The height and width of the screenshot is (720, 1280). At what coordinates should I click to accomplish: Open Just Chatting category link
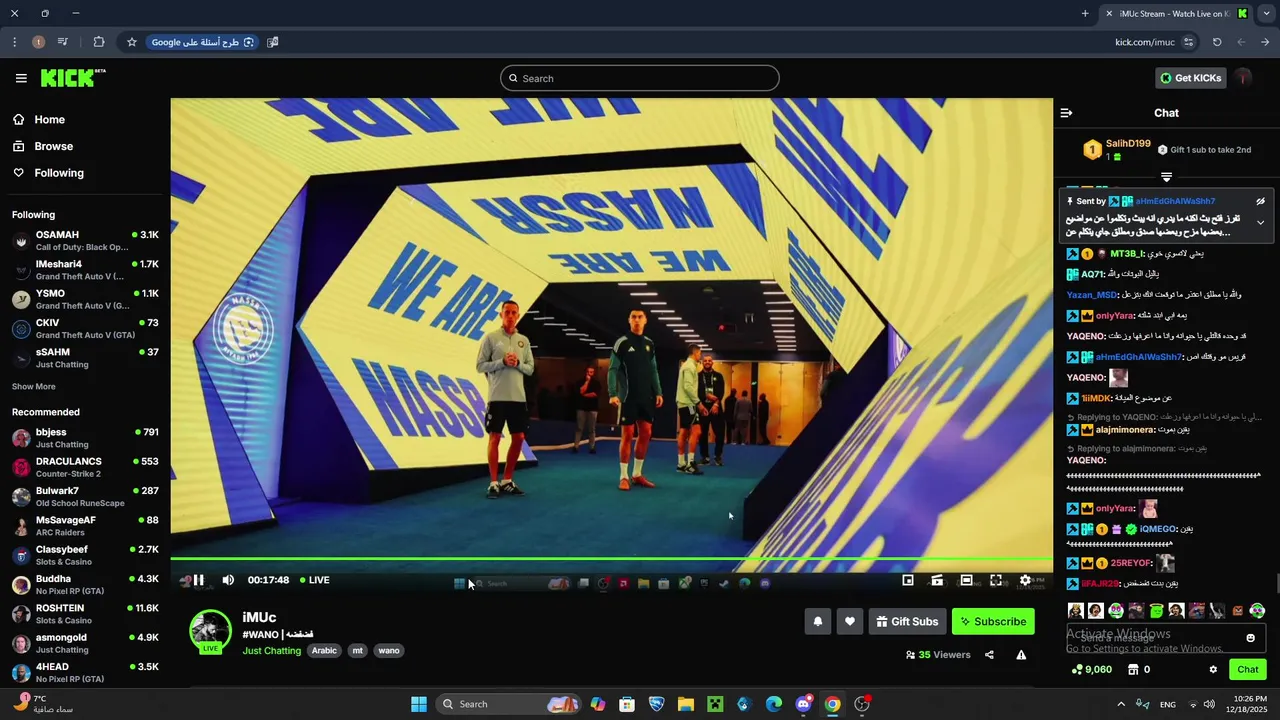click(x=271, y=651)
